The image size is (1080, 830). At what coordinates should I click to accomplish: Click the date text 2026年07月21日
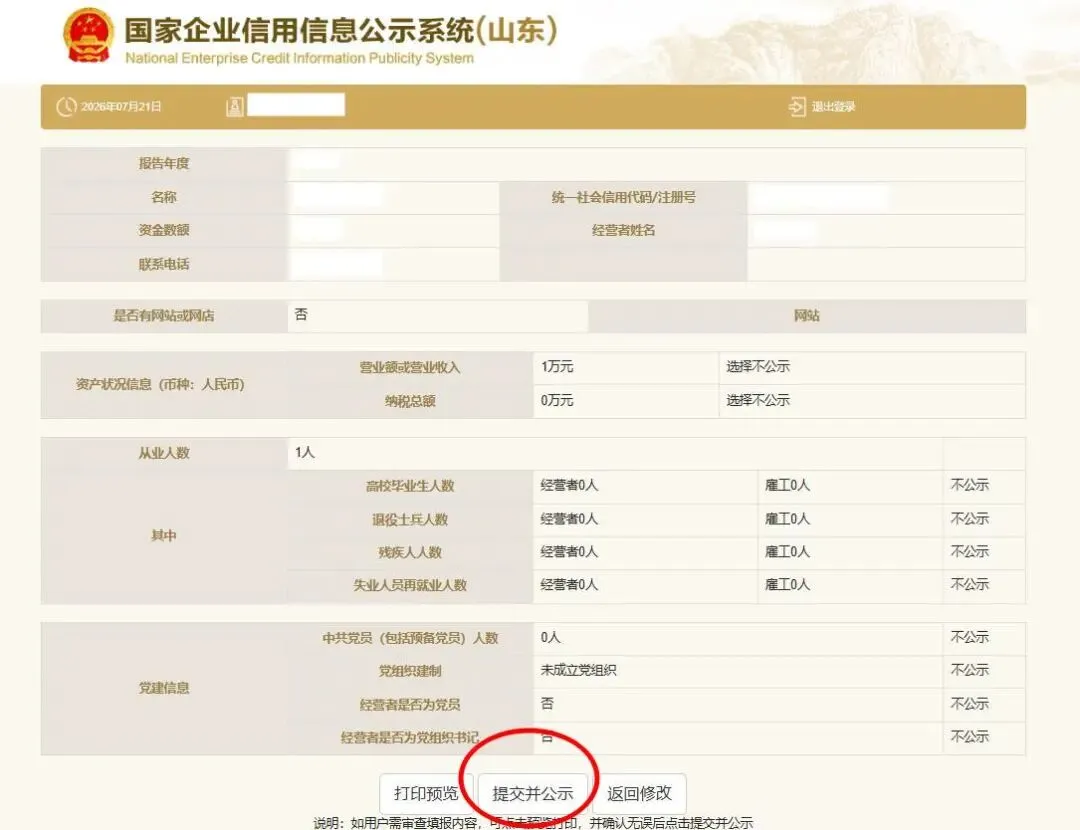pyautogui.click(x=121, y=107)
